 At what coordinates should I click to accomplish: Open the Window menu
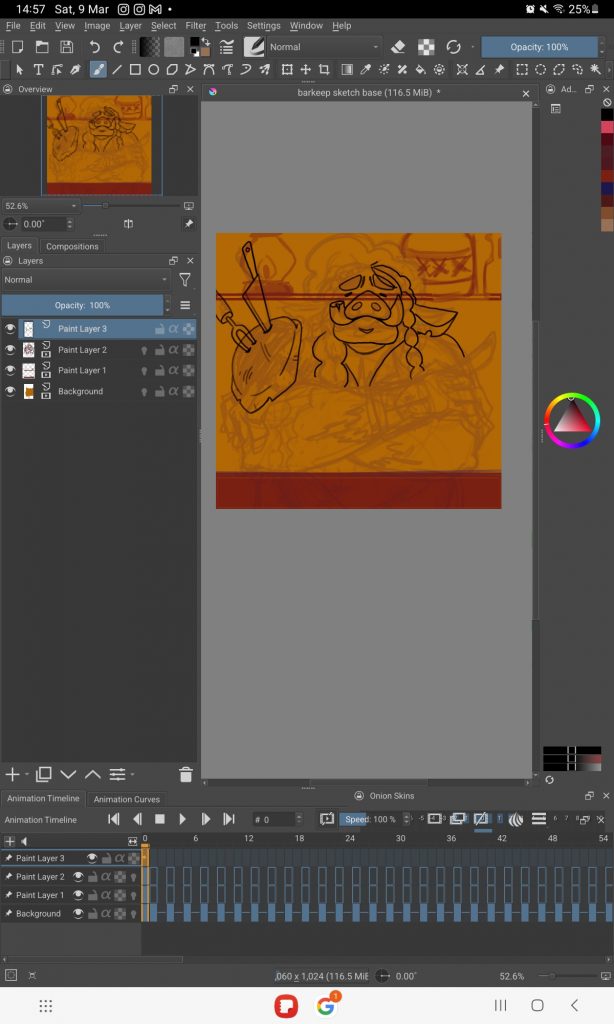point(306,25)
